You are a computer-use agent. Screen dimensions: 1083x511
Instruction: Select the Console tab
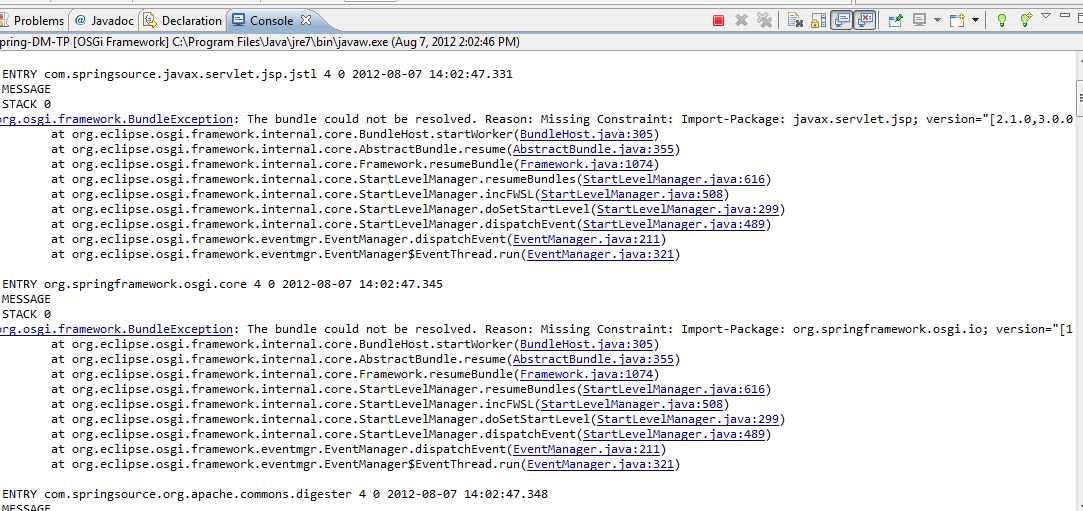271,21
